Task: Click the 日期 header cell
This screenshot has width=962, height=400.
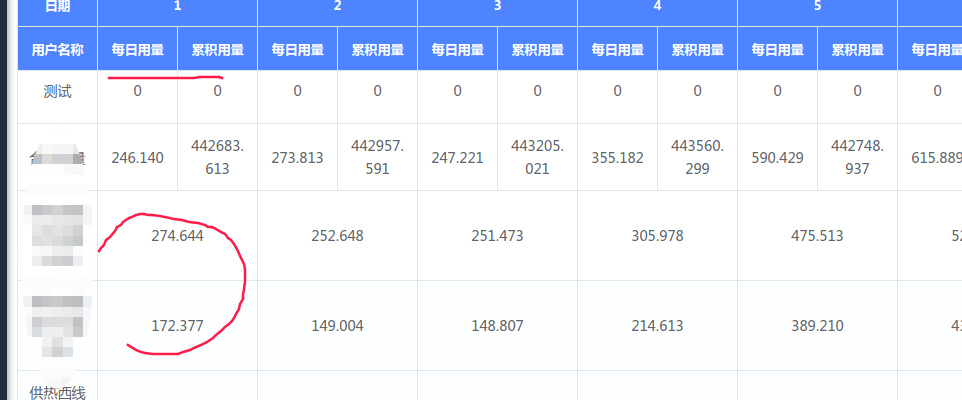Action: coord(57,6)
